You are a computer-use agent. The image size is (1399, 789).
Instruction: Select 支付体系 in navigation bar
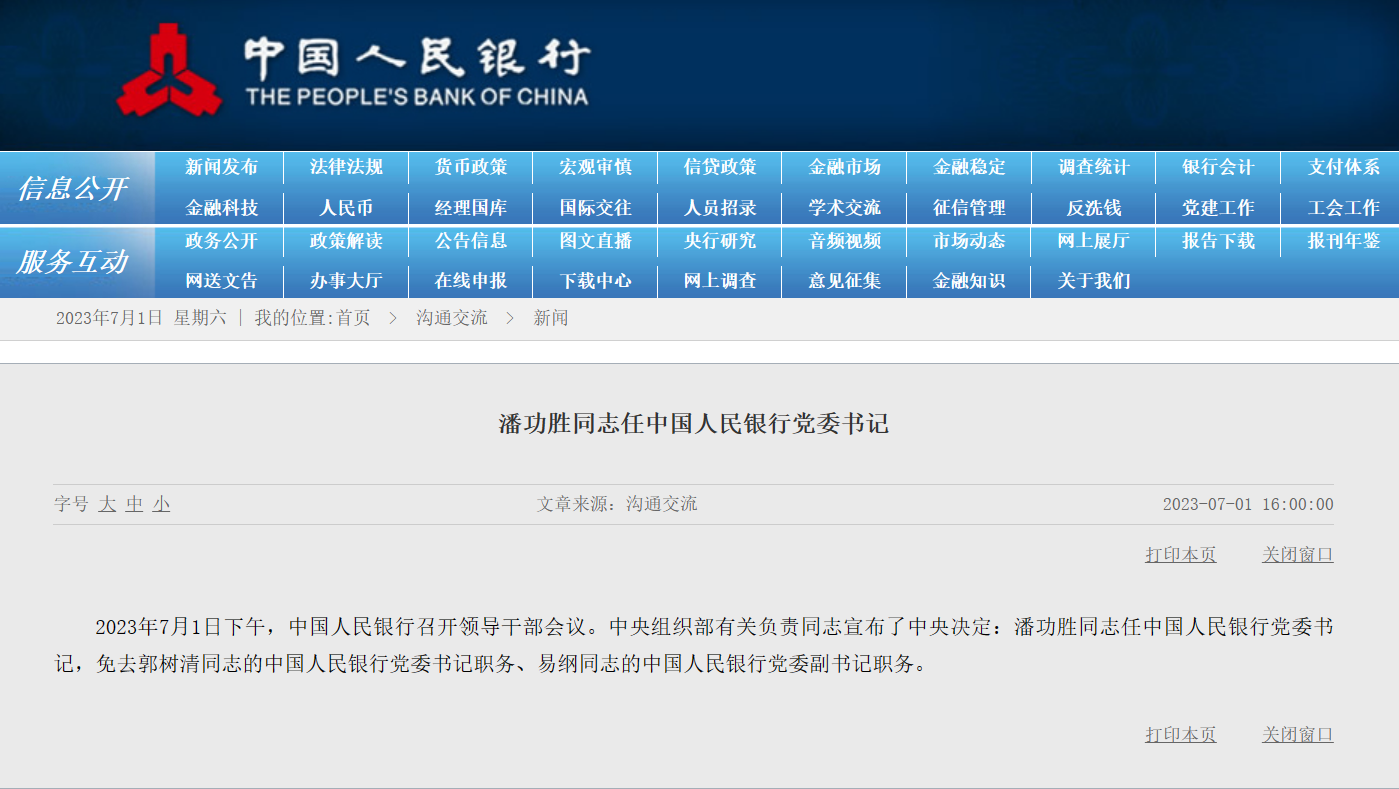1343,167
